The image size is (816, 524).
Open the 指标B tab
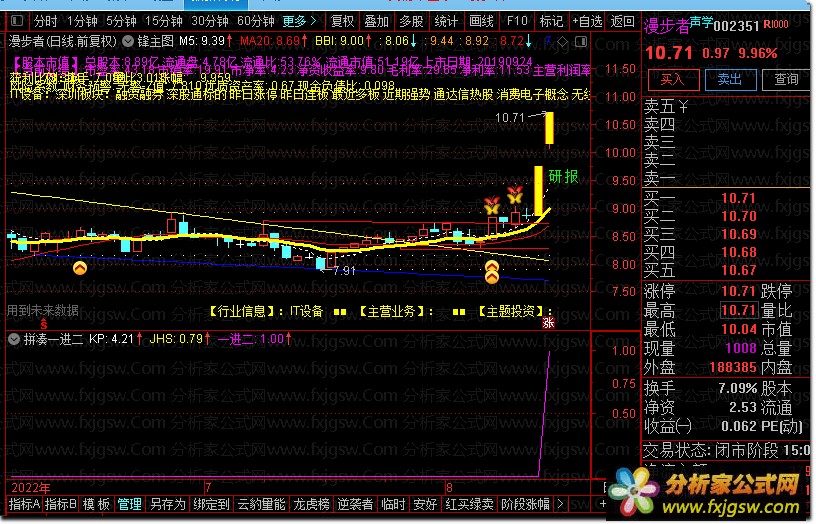click(60, 505)
